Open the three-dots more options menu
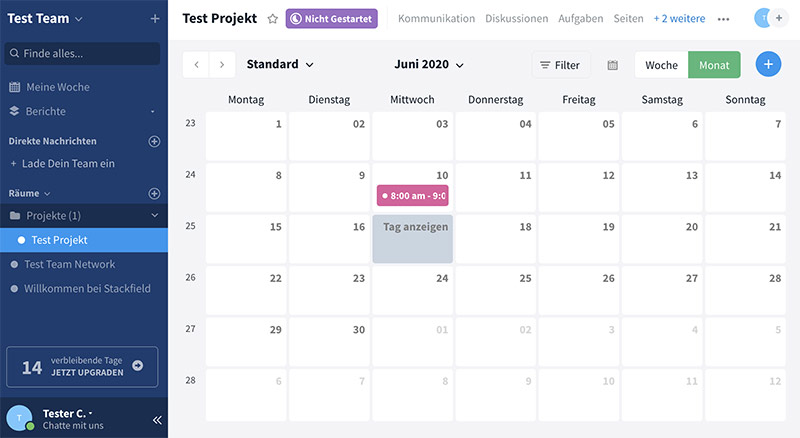Image resolution: width=800 pixels, height=438 pixels. point(724,19)
